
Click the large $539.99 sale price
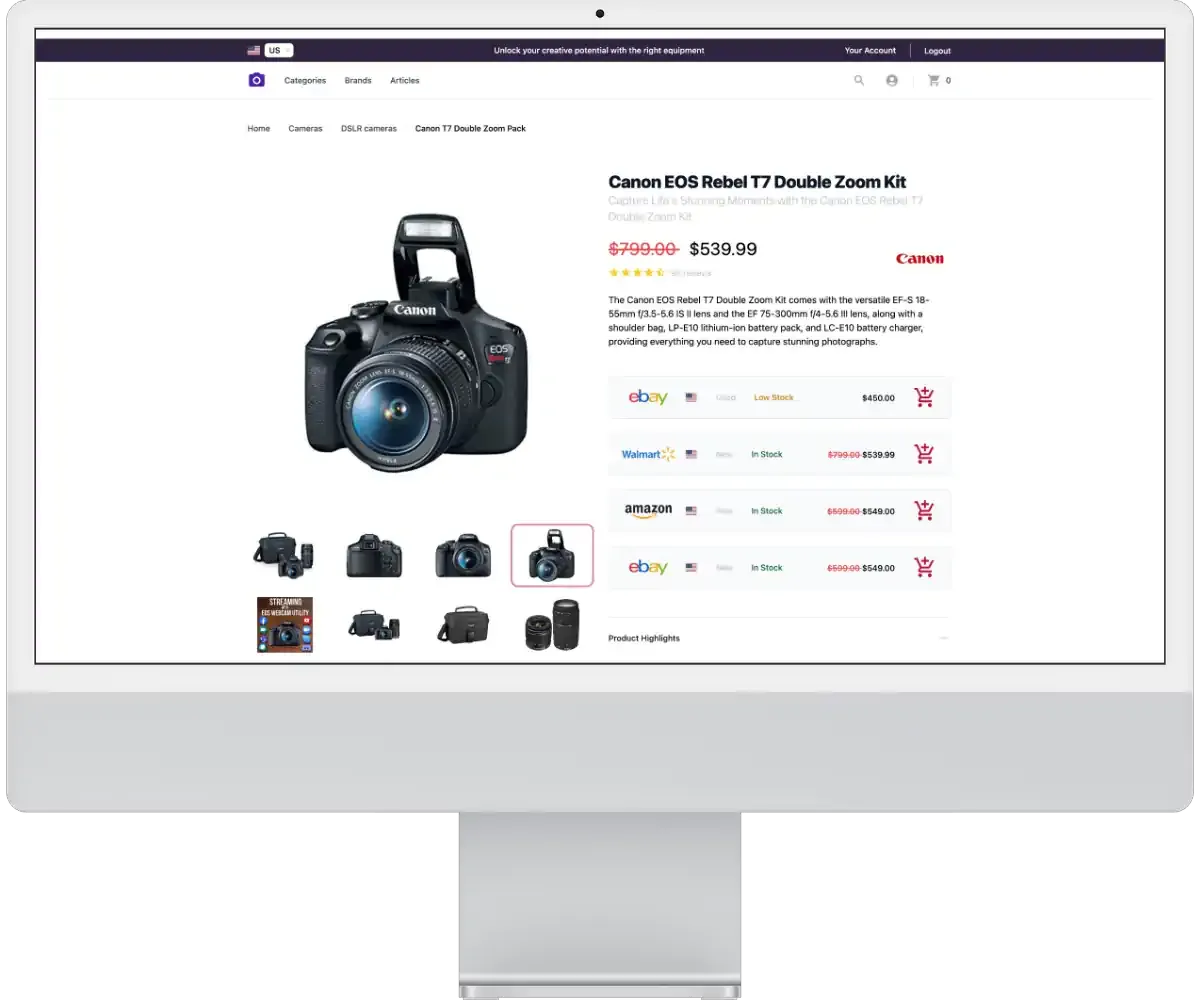pyautogui.click(x=724, y=249)
